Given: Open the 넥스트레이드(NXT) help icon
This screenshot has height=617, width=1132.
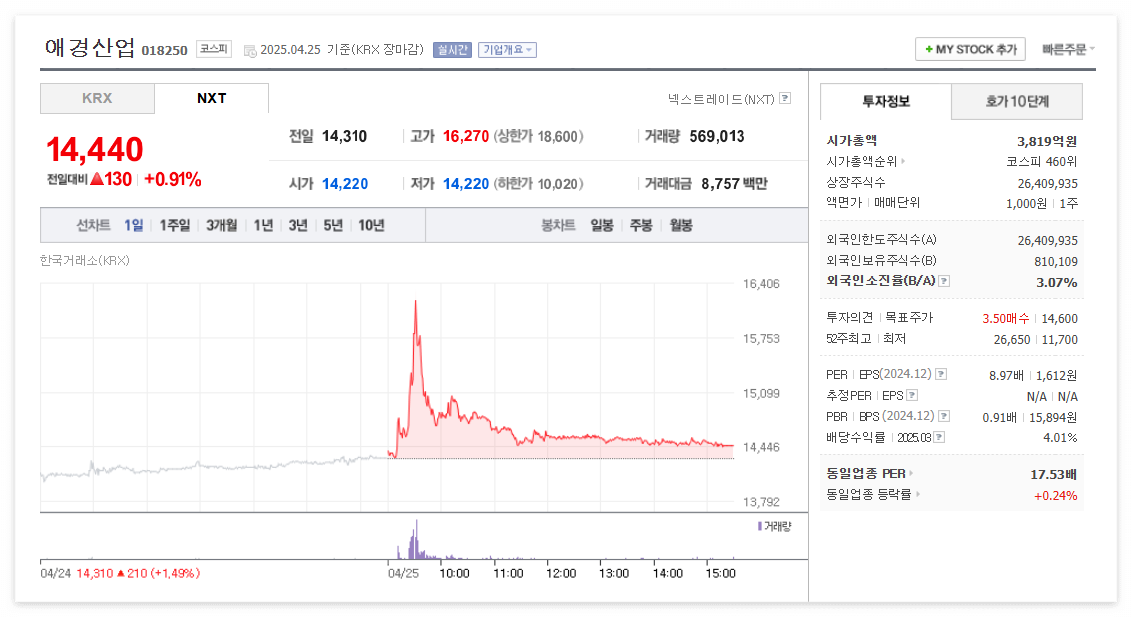Looking at the screenshot, I should pyautogui.click(x=785, y=98).
